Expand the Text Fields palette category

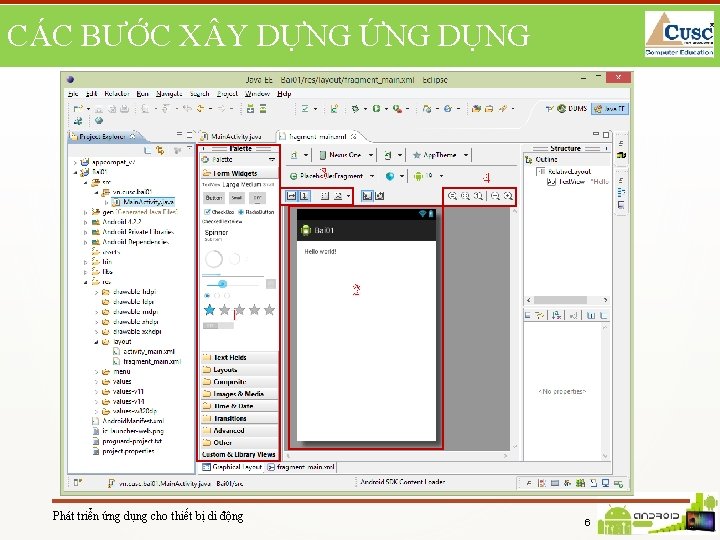[x=239, y=357]
